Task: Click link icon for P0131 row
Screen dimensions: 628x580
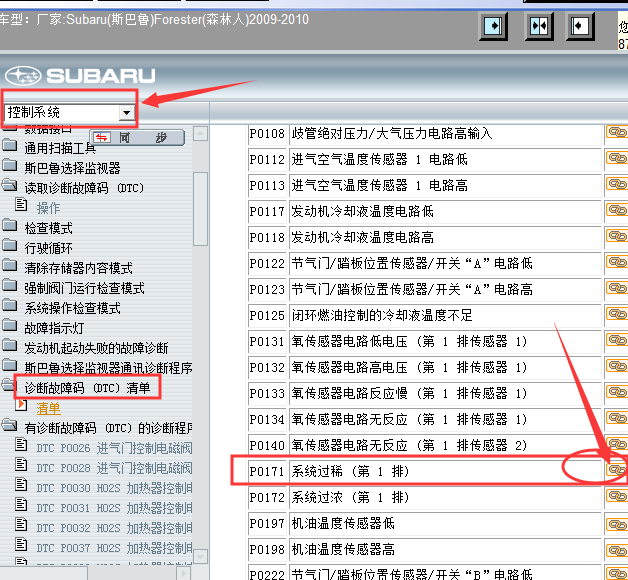Action: [617, 340]
